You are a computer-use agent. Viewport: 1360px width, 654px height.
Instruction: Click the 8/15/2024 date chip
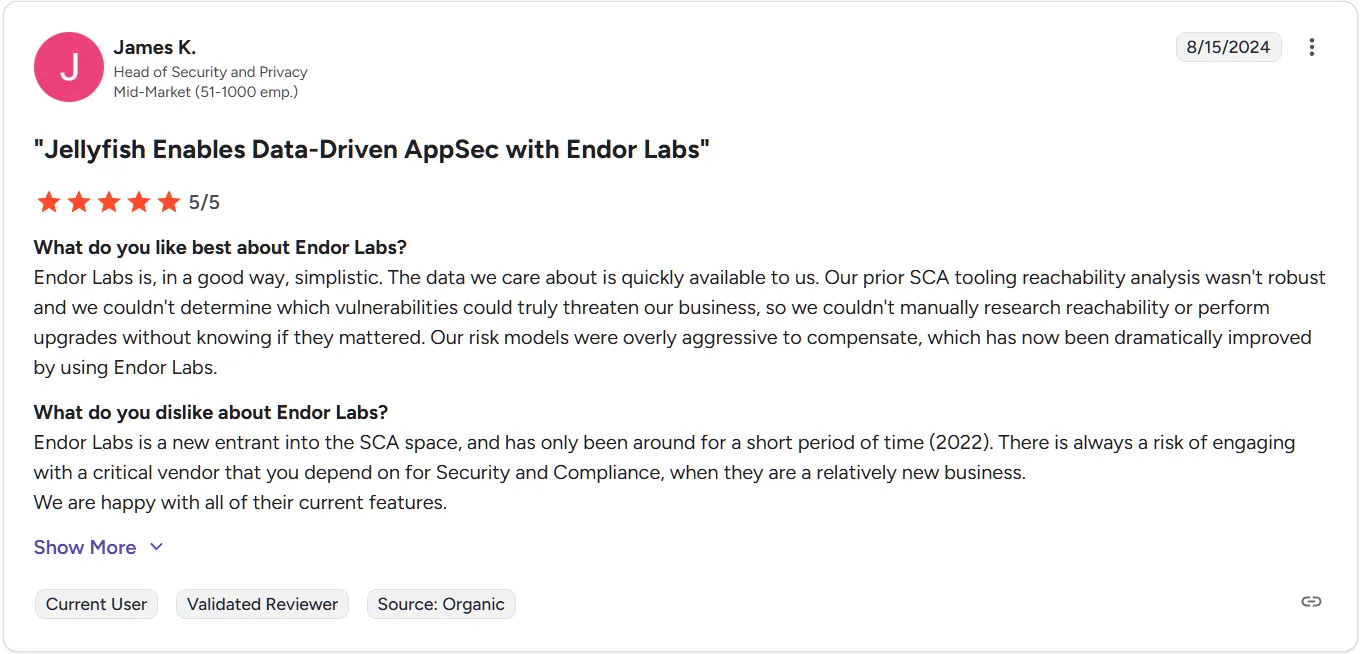[1228, 47]
